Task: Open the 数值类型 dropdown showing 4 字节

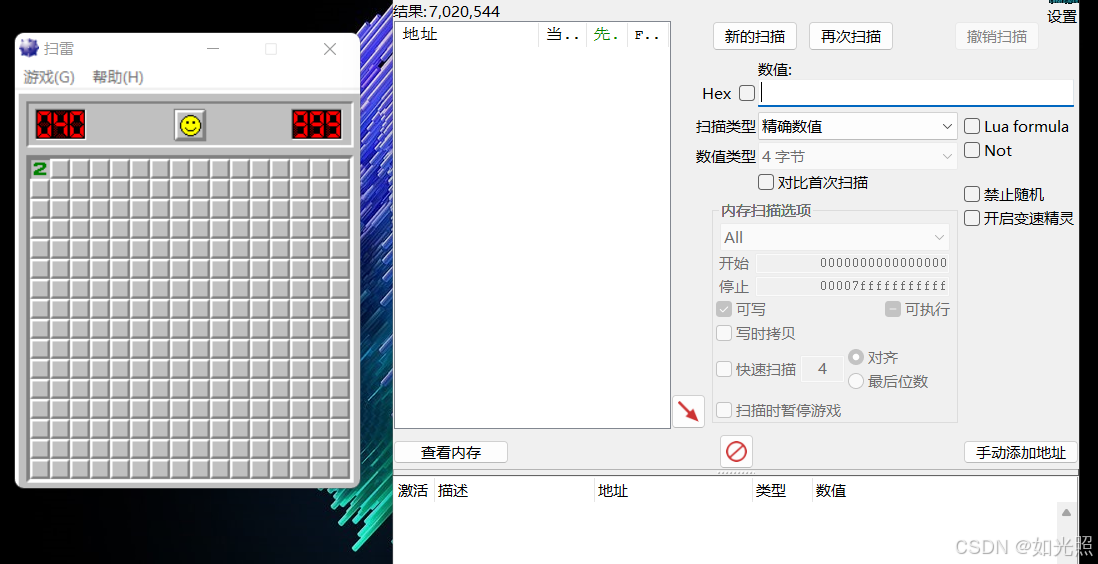Action: [x=858, y=156]
